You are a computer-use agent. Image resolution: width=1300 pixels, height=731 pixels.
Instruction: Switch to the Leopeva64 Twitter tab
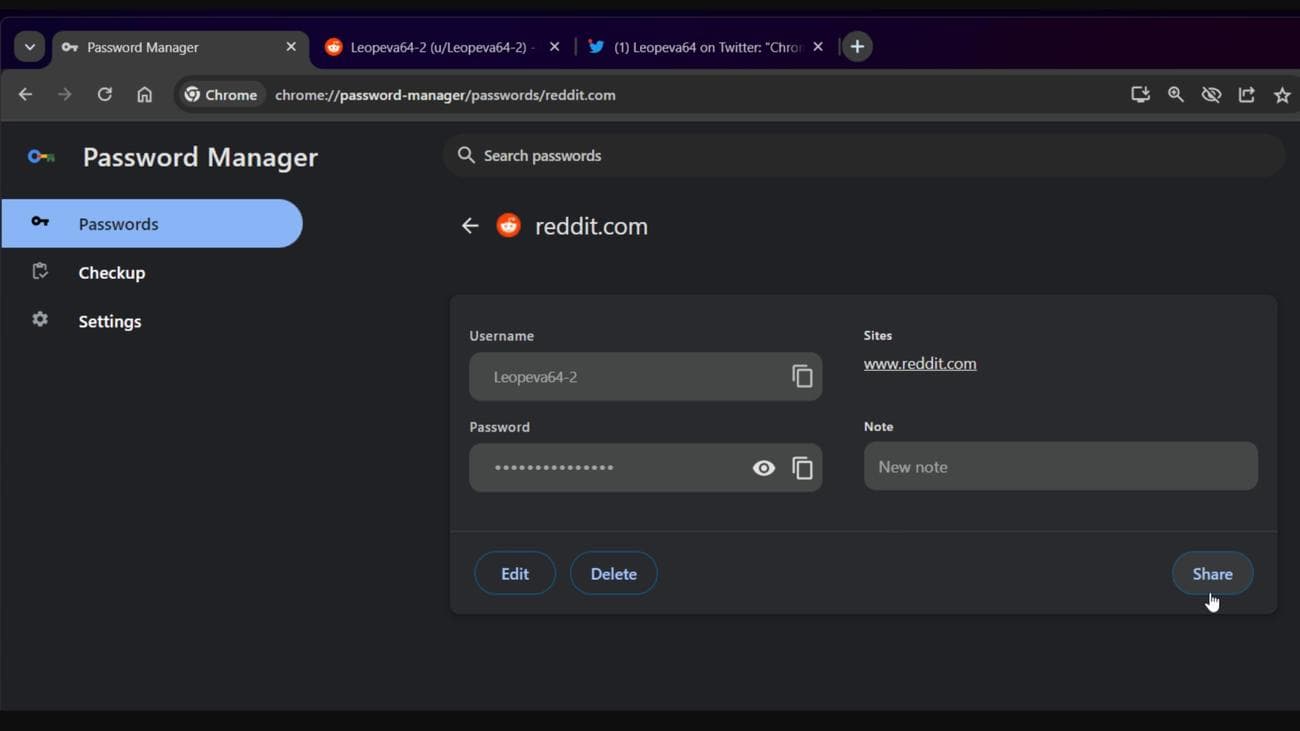tap(700, 46)
